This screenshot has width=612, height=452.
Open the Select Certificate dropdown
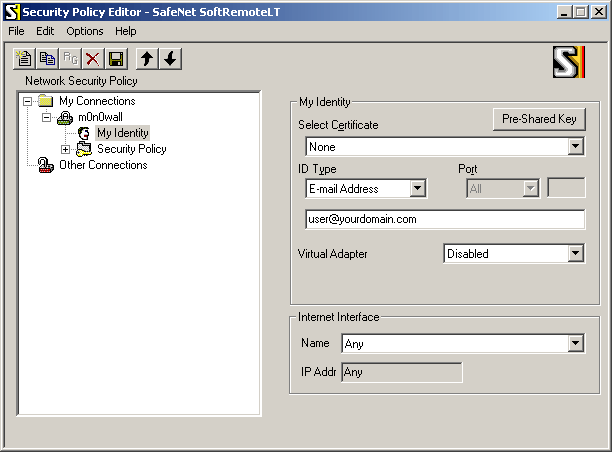[x=575, y=147]
